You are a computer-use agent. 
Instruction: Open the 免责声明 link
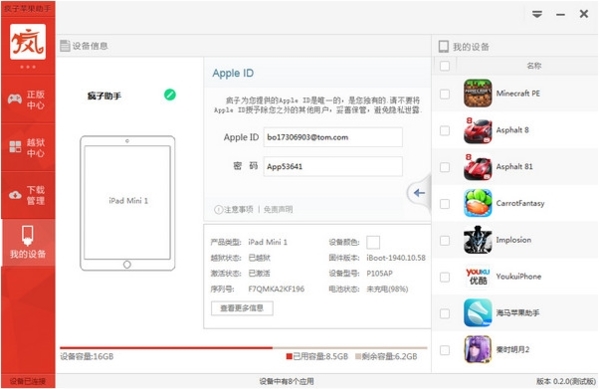(278, 209)
